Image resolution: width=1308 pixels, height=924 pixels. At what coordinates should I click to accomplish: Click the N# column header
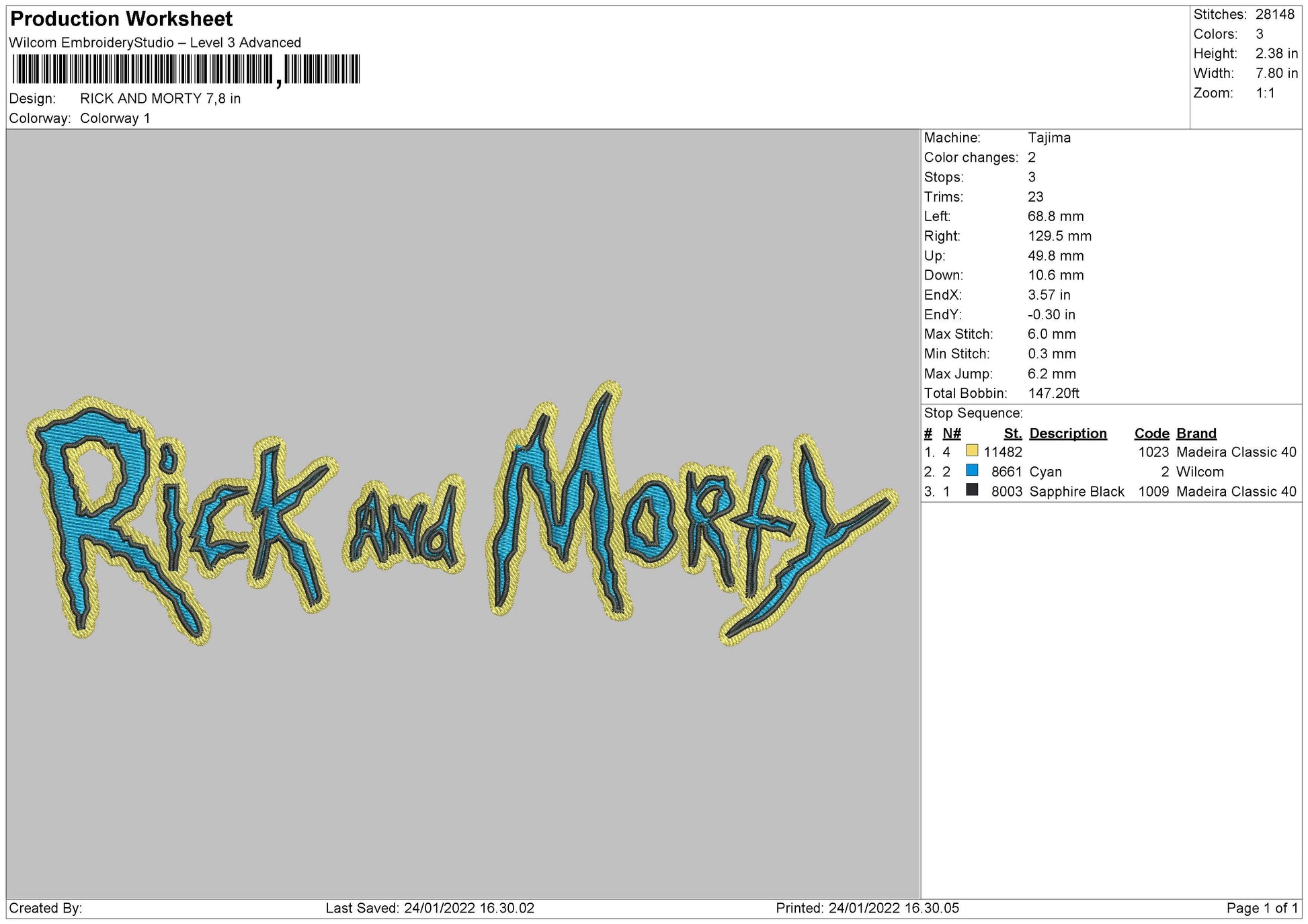coord(951,433)
